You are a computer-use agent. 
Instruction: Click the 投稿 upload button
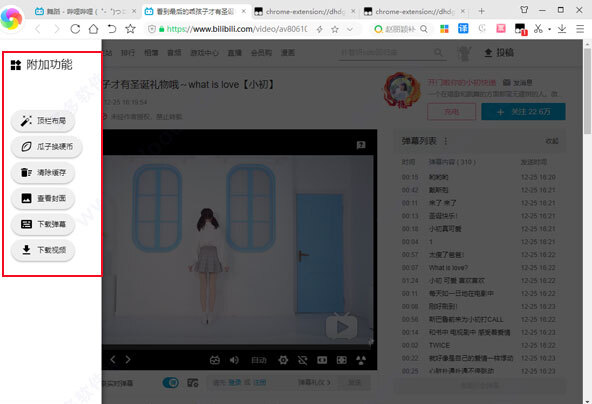499,53
